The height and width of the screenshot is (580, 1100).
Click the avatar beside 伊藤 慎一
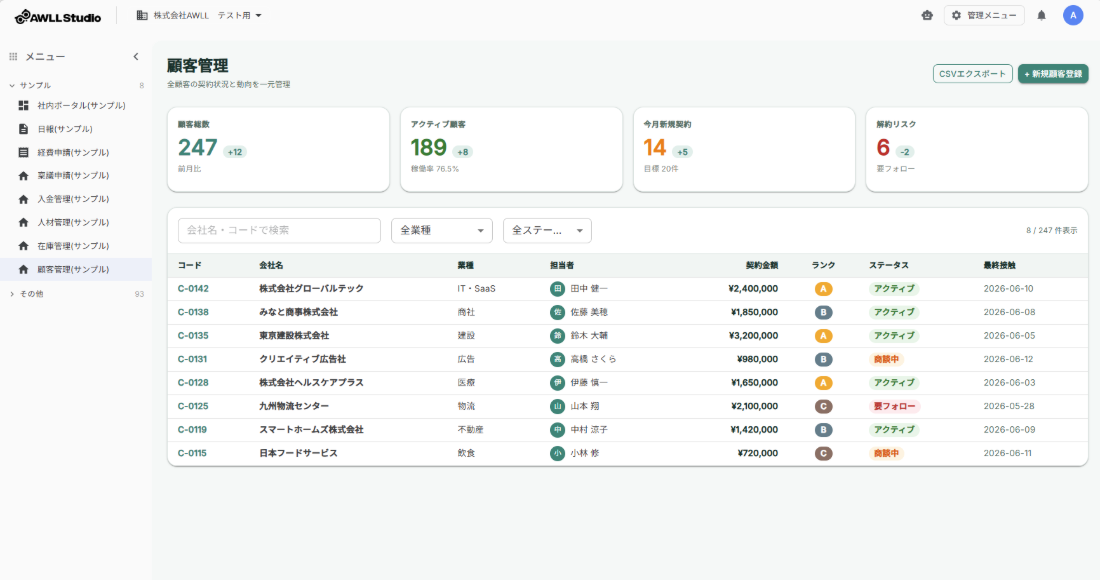pos(557,383)
